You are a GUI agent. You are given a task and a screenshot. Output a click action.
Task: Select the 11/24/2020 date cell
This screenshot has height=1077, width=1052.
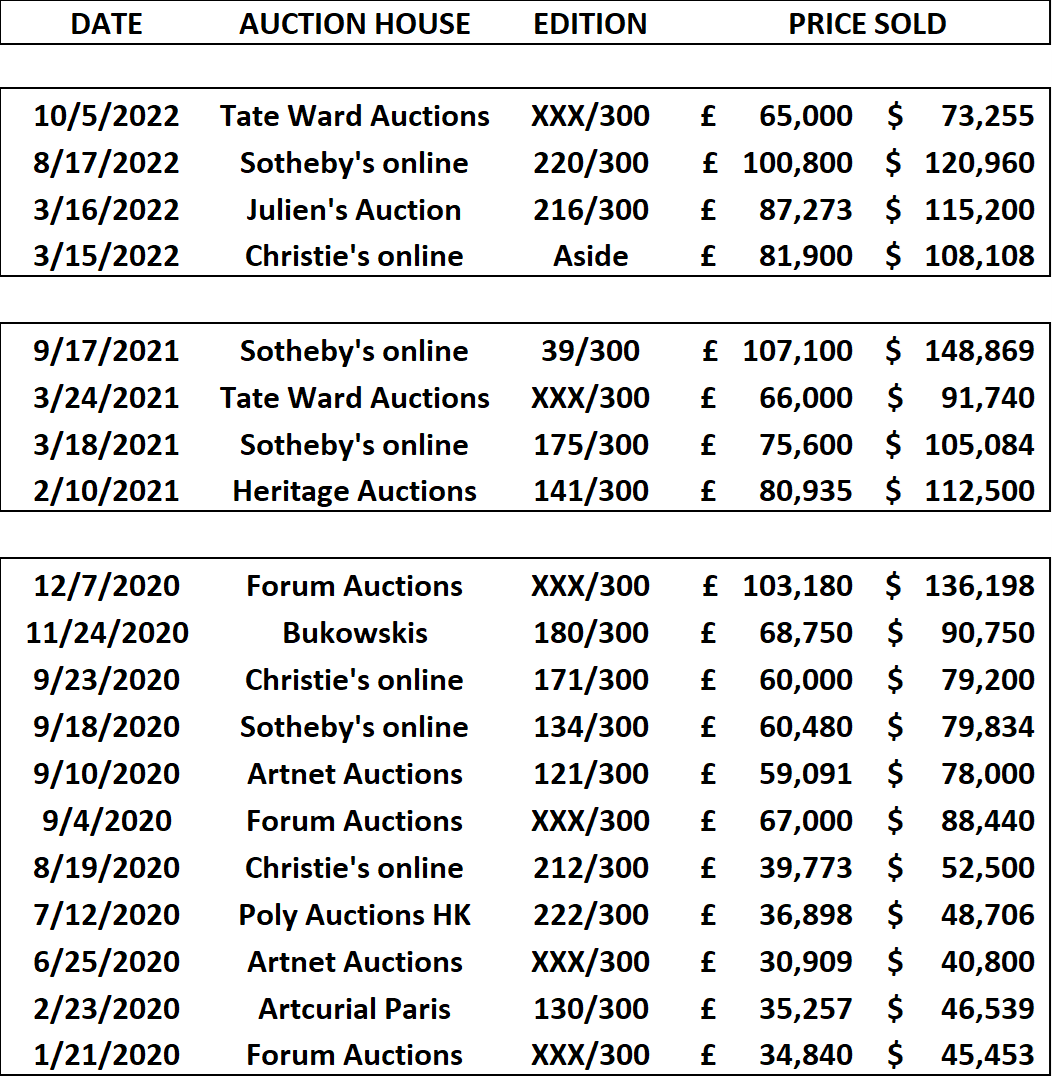106,633
